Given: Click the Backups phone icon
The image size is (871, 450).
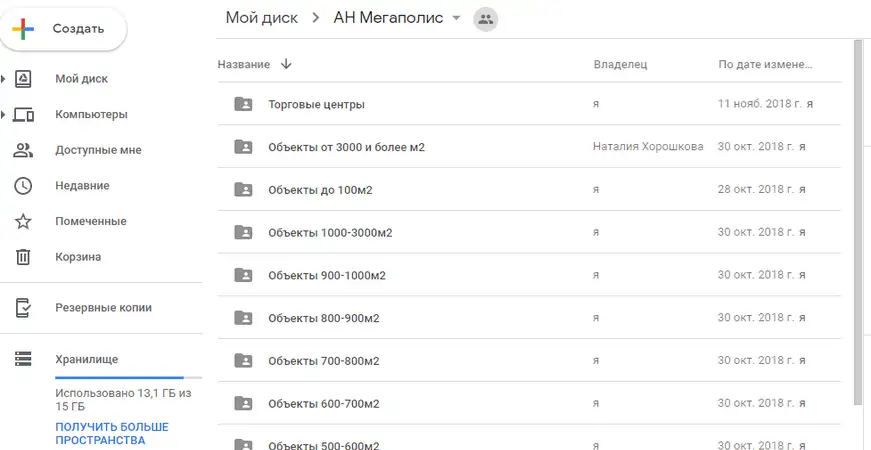Looking at the screenshot, I should pyautogui.click(x=23, y=308).
